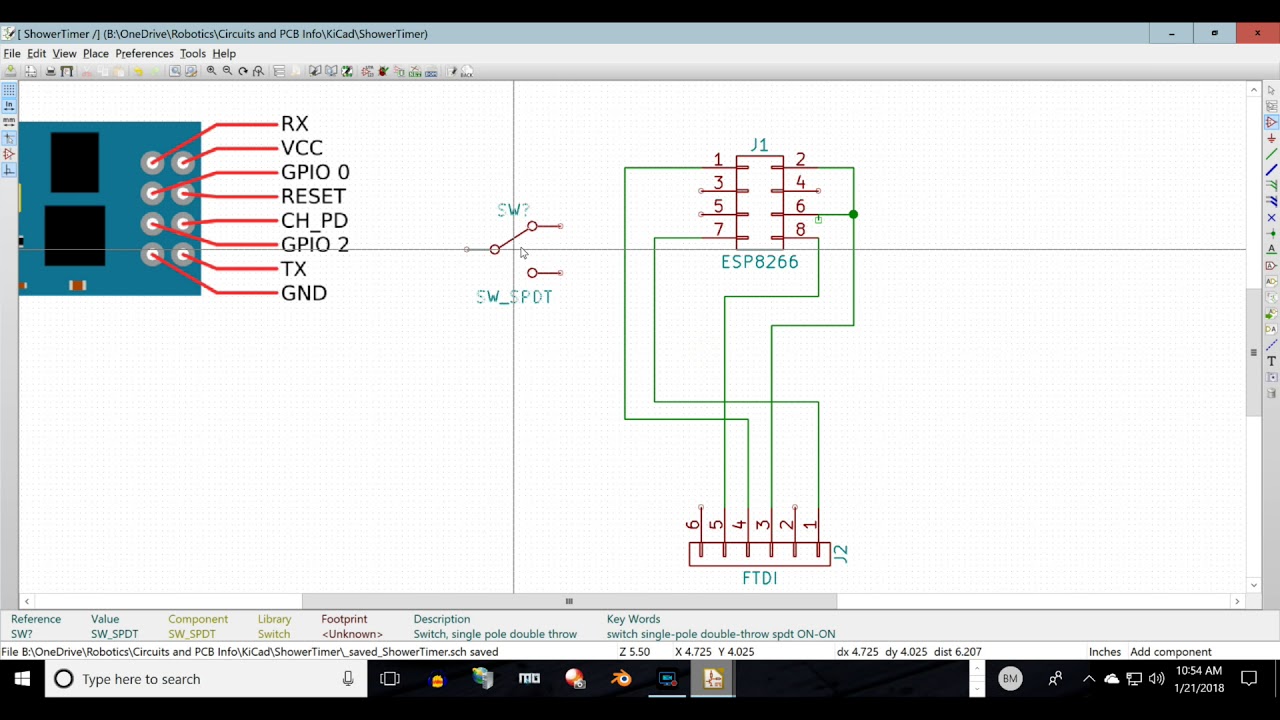Run the Electrical Rules Check bug icon
The height and width of the screenshot is (720, 1280).
(x=383, y=71)
